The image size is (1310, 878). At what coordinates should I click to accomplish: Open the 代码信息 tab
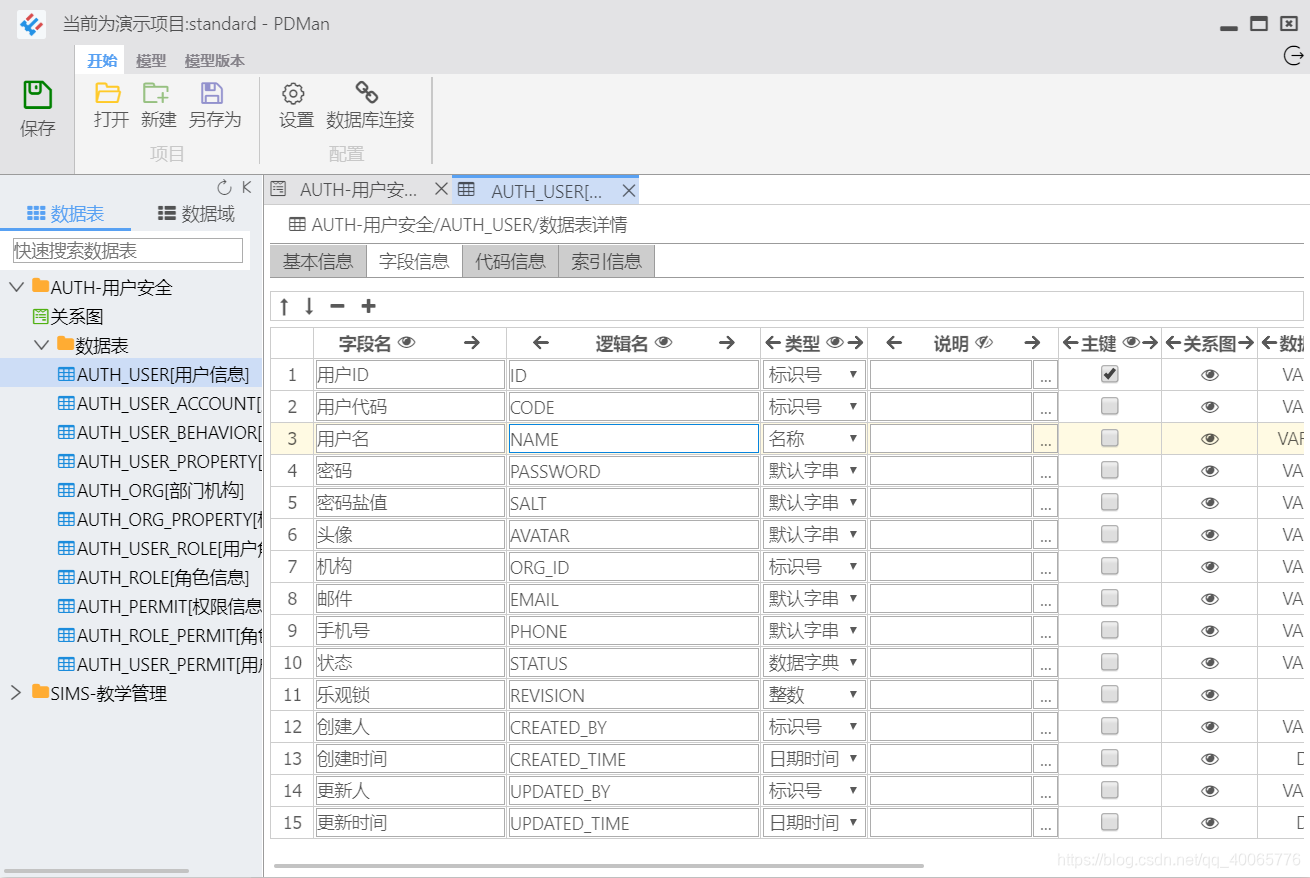point(510,262)
